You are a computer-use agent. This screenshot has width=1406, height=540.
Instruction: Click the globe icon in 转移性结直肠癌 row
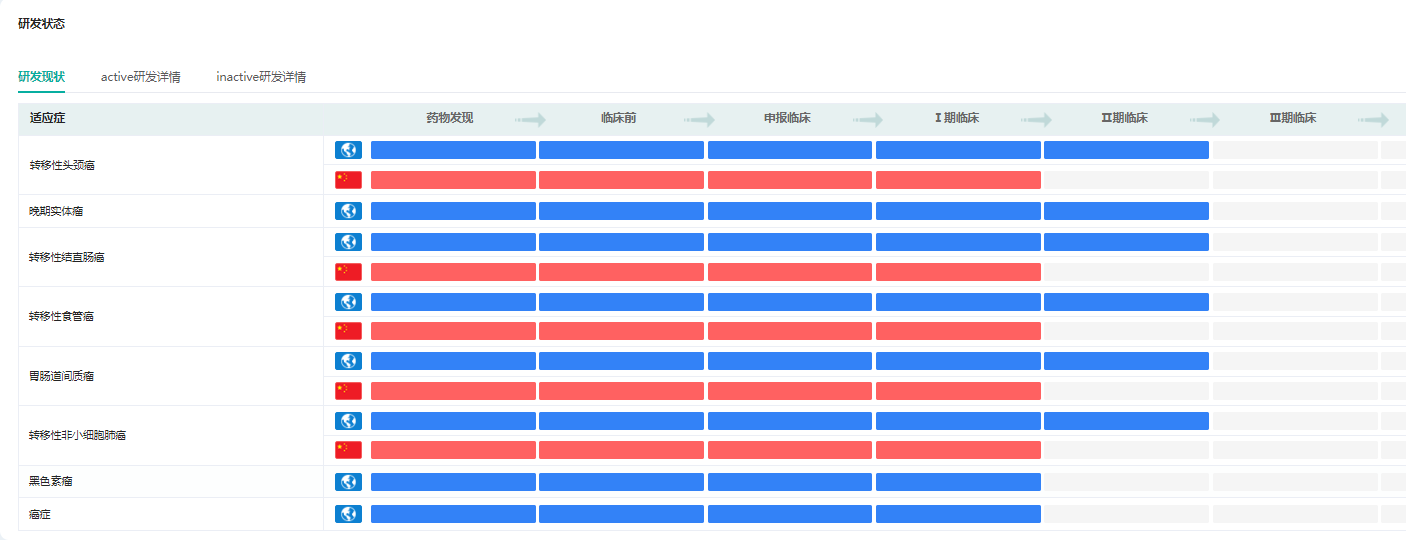(348, 242)
